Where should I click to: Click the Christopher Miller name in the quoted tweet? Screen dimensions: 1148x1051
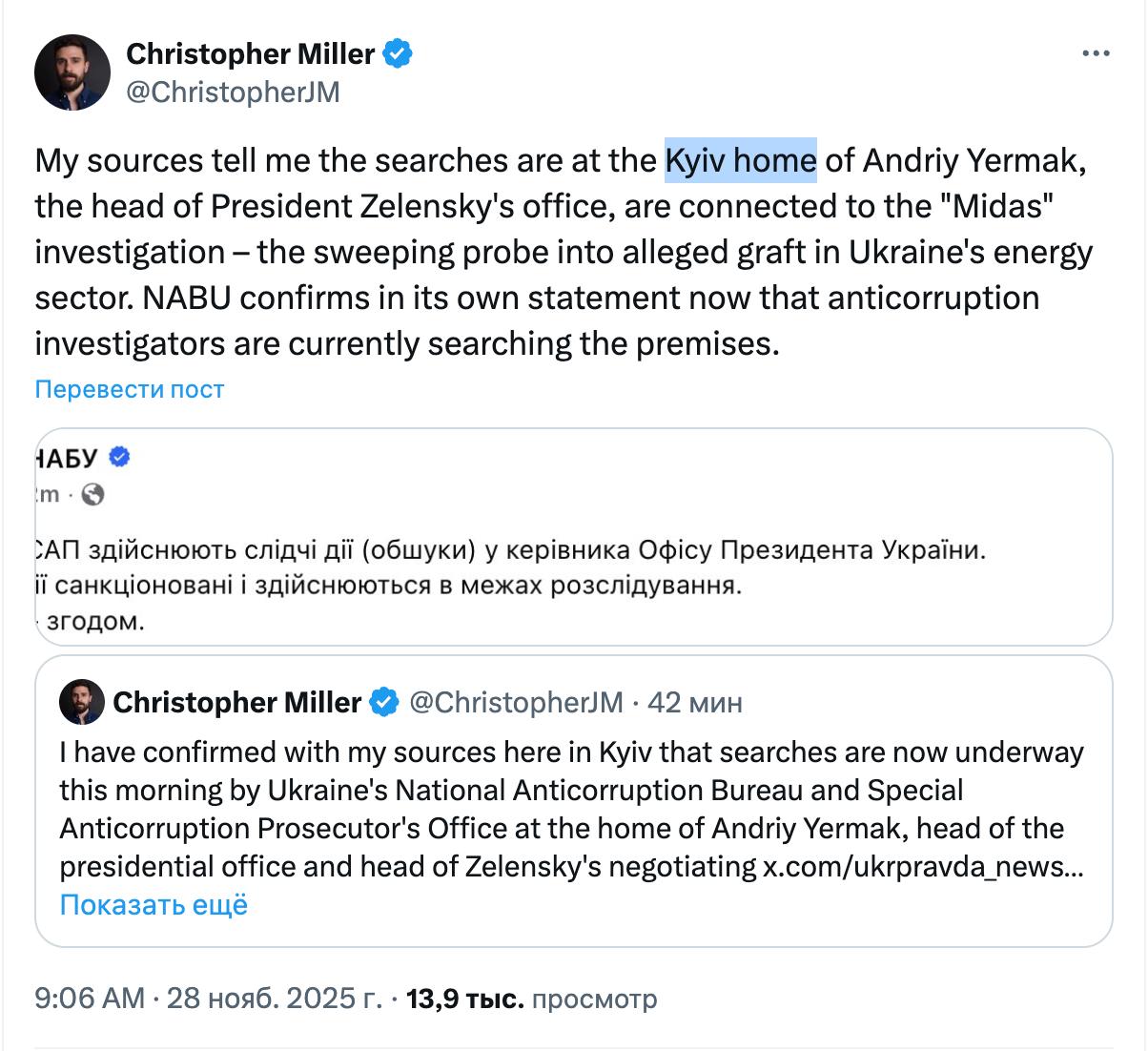(x=236, y=703)
